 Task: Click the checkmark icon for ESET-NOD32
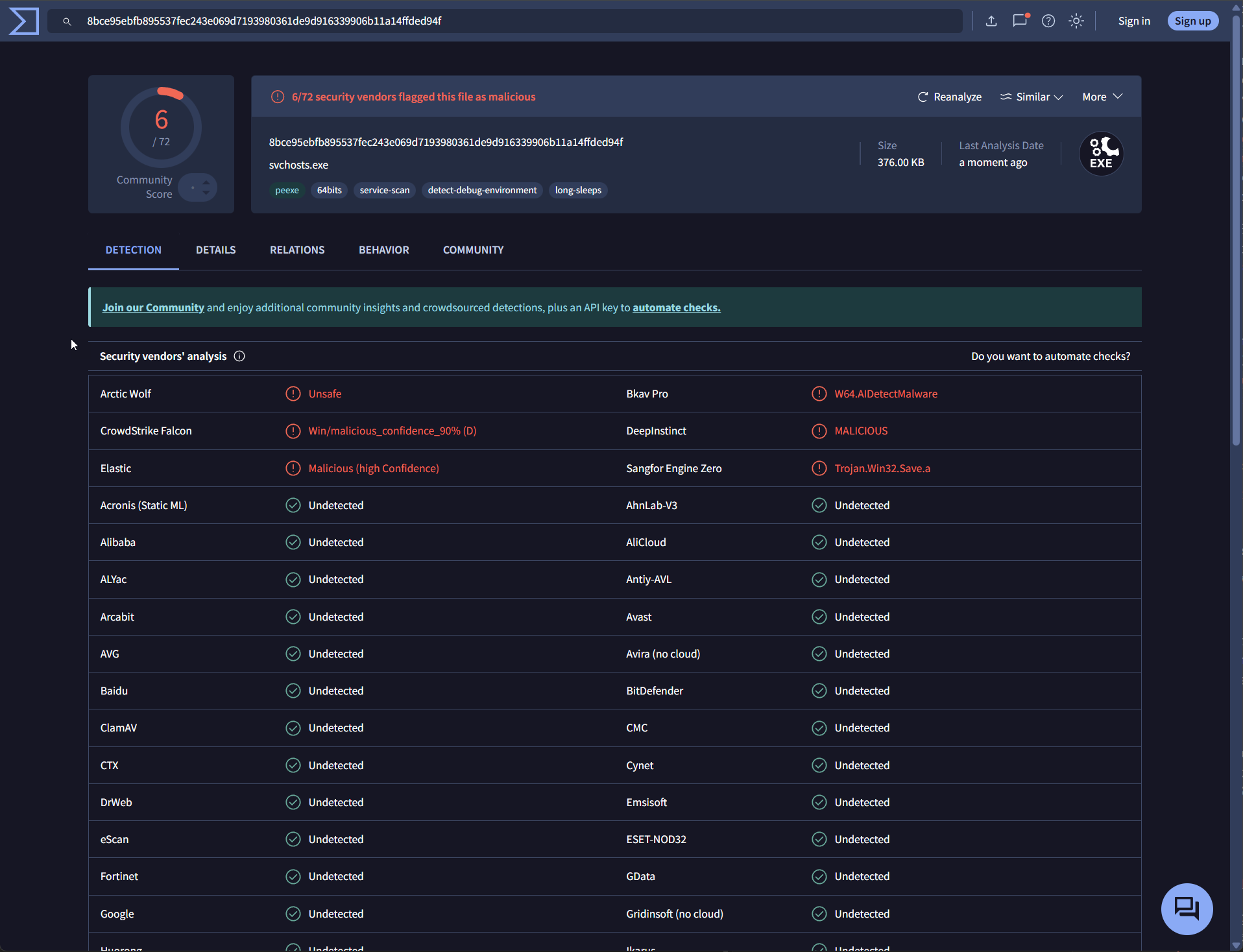(819, 839)
